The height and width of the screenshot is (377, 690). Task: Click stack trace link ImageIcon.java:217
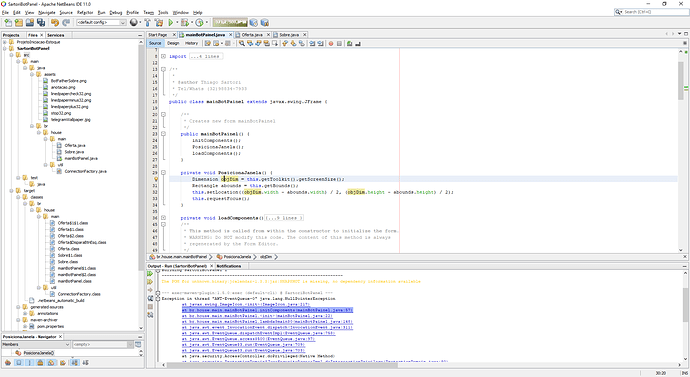246,304
